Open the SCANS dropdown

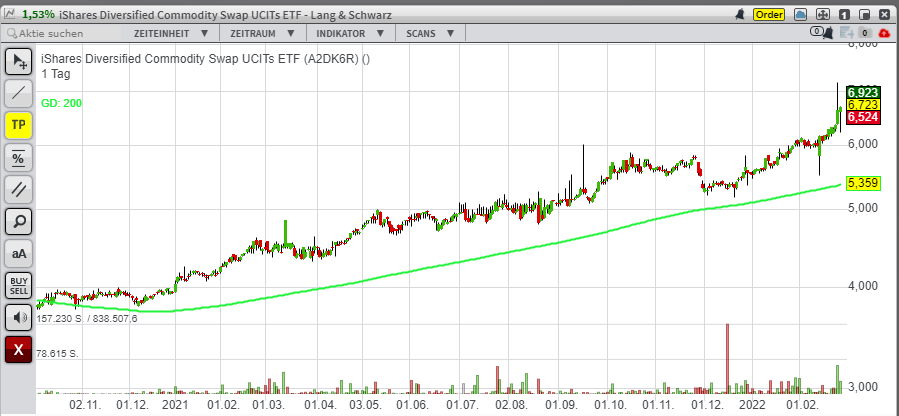[429, 33]
